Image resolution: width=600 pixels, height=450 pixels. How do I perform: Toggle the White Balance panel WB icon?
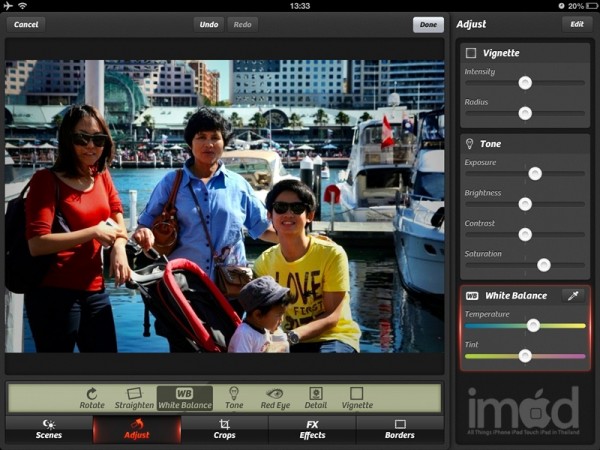tap(472, 296)
